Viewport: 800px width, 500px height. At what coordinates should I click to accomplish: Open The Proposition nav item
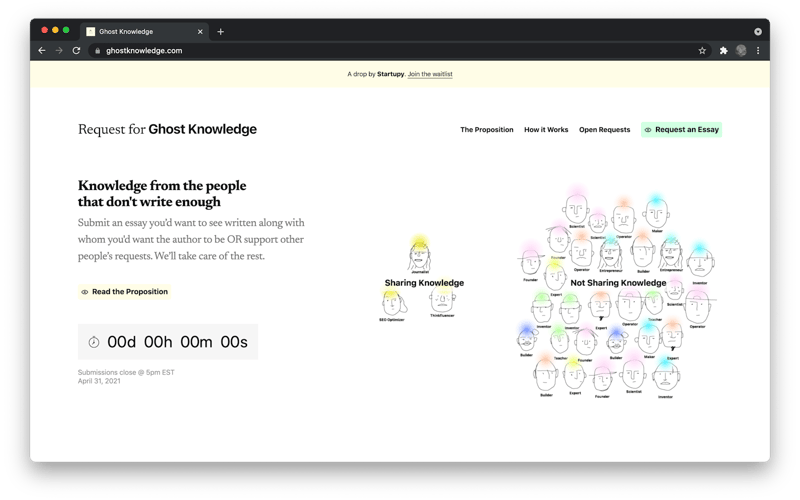click(x=487, y=130)
